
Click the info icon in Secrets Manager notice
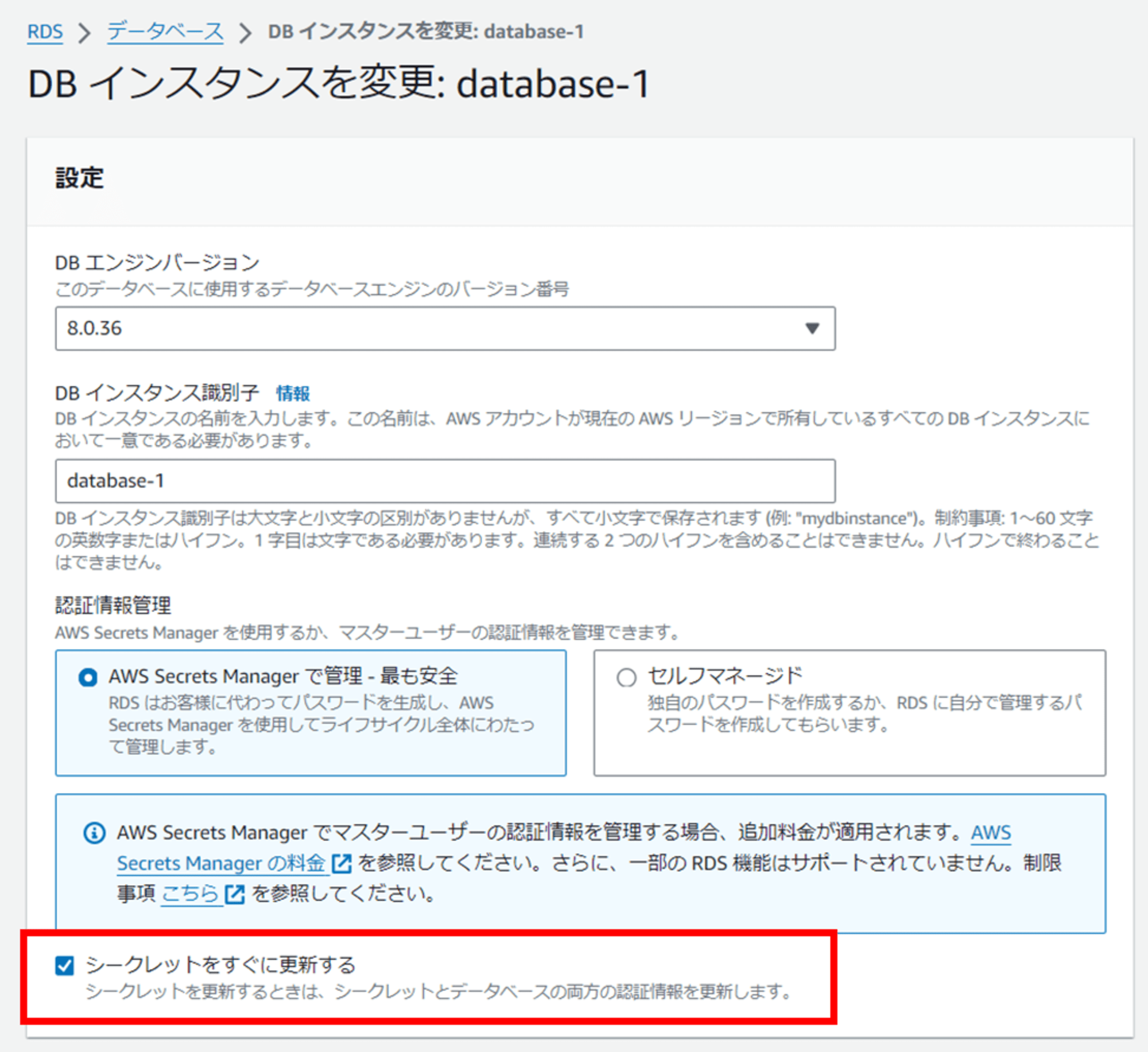click(94, 833)
